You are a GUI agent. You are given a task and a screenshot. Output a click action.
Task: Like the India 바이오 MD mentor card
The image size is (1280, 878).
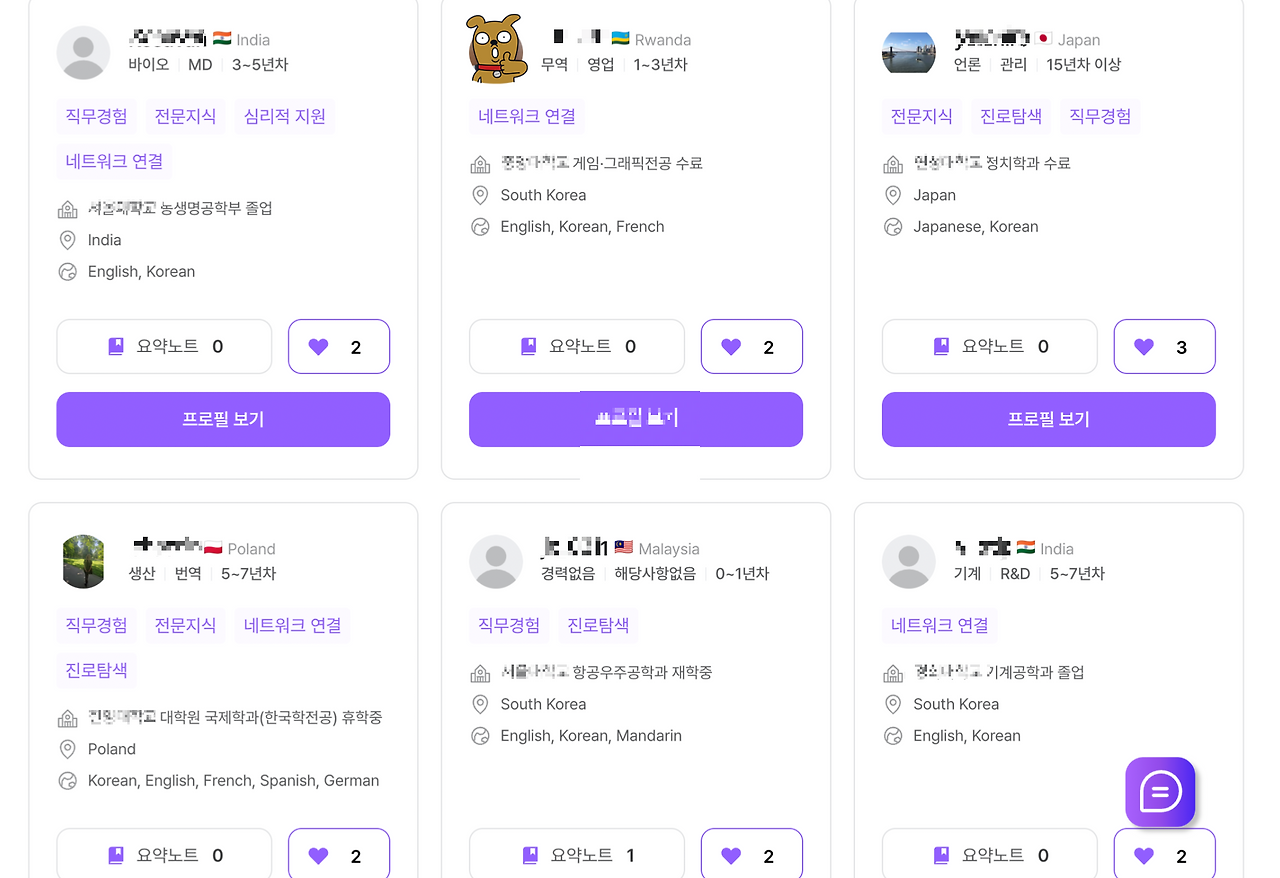click(339, 347)
